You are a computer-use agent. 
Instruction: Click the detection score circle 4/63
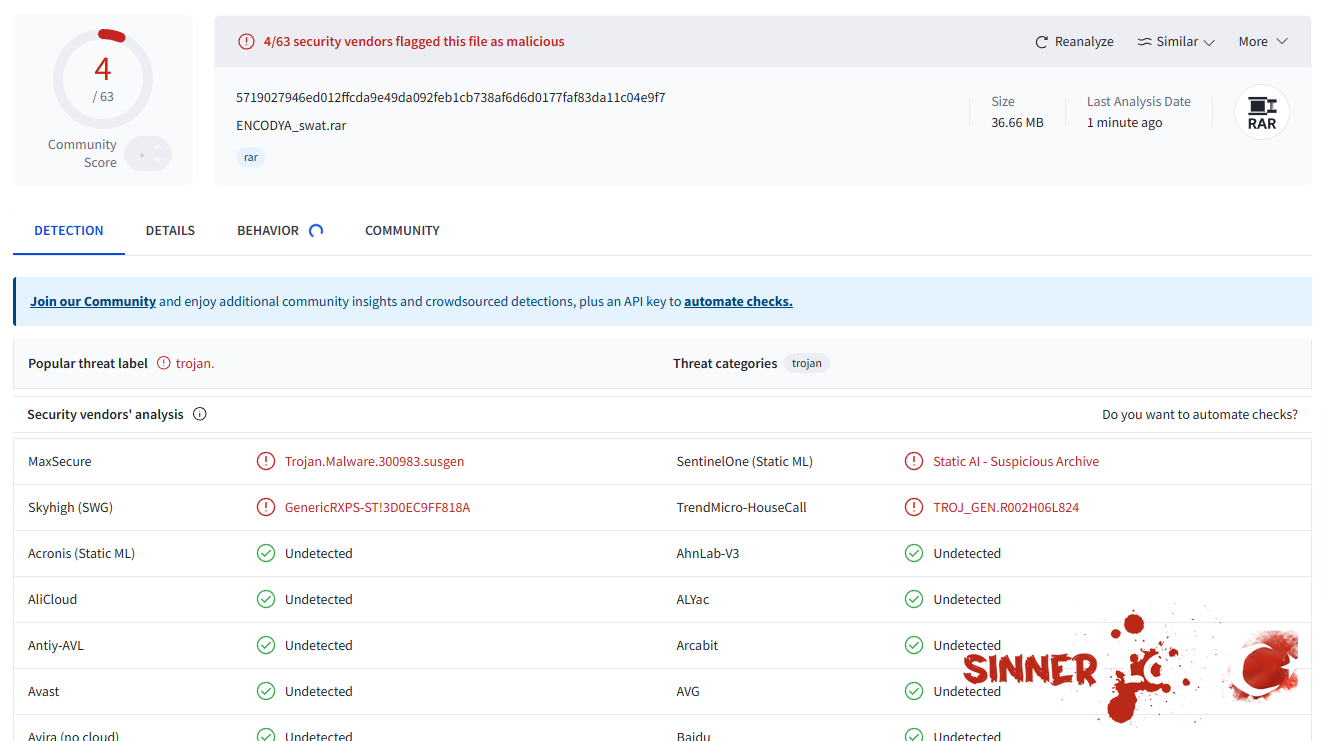pos(103,79)
